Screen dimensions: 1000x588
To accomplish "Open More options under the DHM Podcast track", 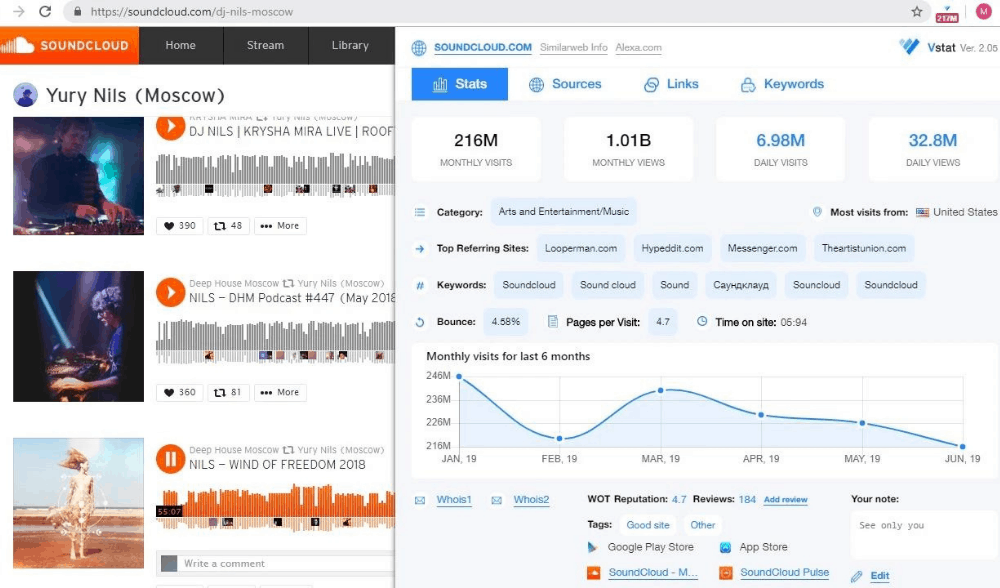I will [280, 392].
